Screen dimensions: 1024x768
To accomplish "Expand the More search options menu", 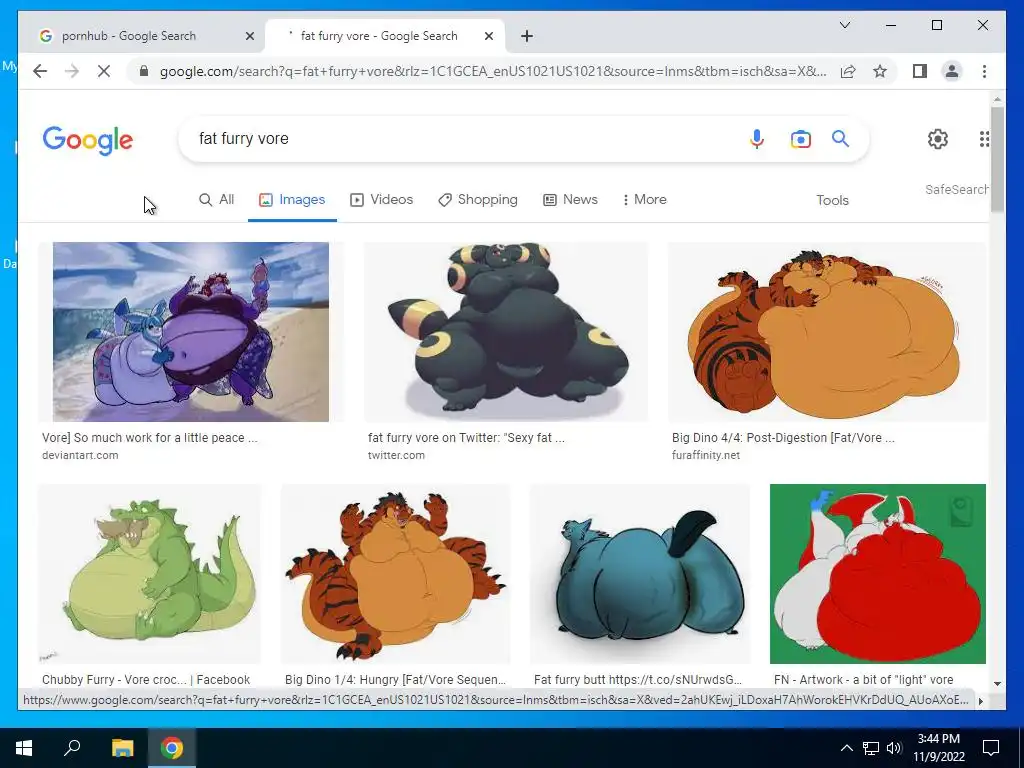I will pyautogui.click(x=645, y=200).
